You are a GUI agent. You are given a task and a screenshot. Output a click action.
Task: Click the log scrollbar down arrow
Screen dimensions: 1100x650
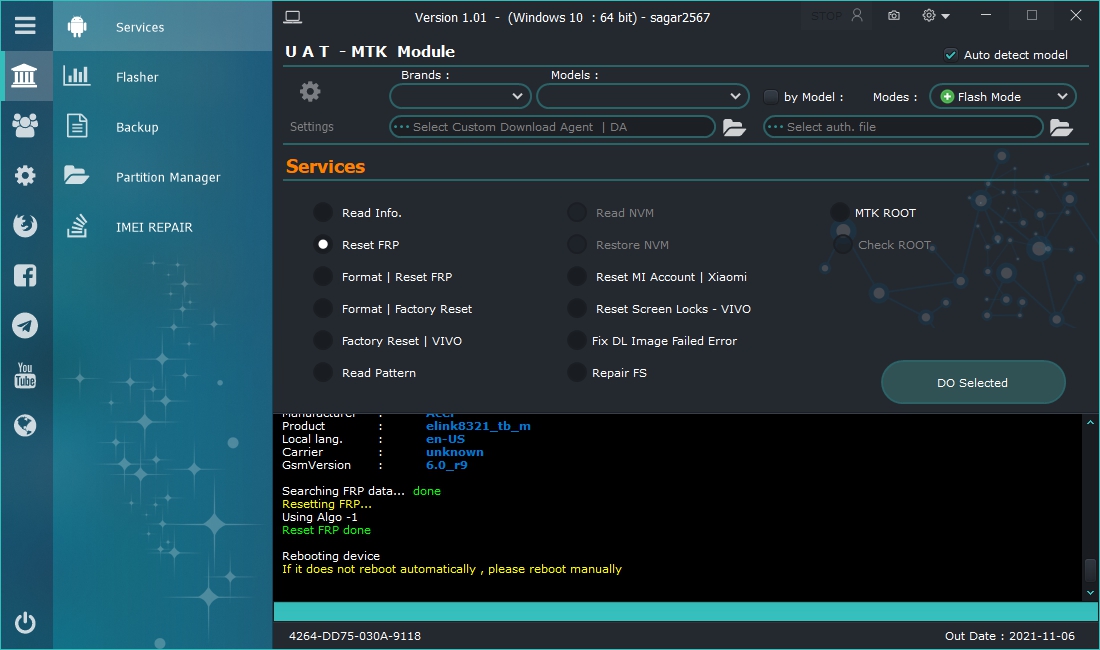[1090, 593]
